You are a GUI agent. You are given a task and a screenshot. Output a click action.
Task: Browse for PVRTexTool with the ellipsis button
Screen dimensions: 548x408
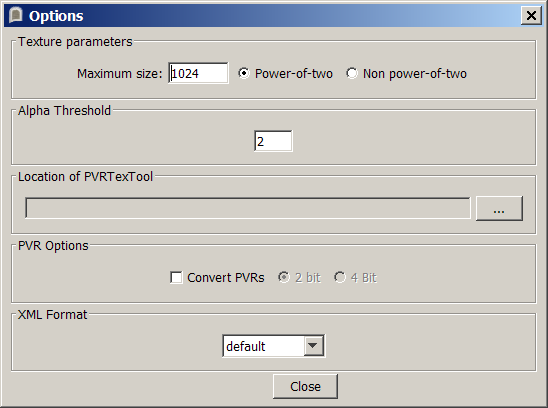coord(499,208)
